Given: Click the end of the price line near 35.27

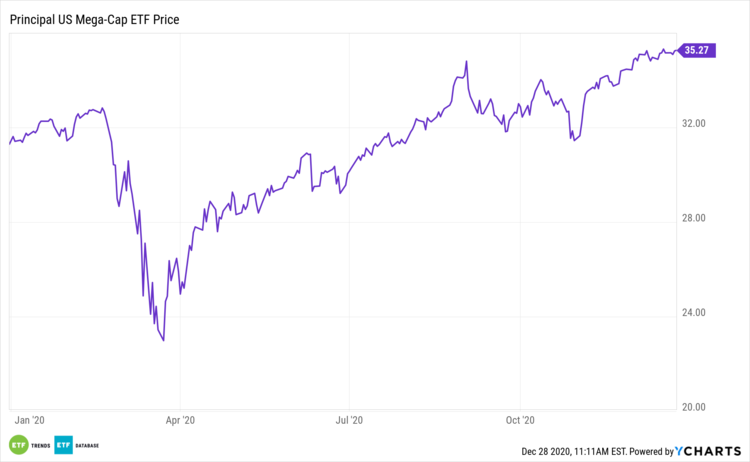Looking at the screenshot, I should pos(674,49).
